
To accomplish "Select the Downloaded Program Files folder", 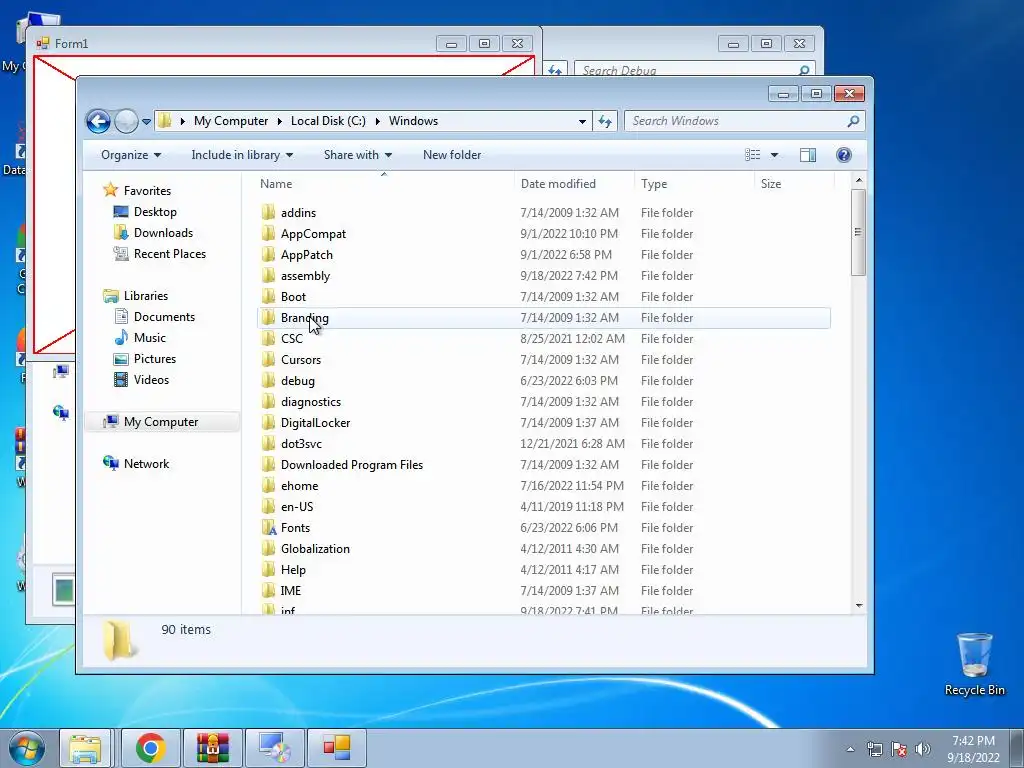I will pyautogui.click(x=351, y=464).
